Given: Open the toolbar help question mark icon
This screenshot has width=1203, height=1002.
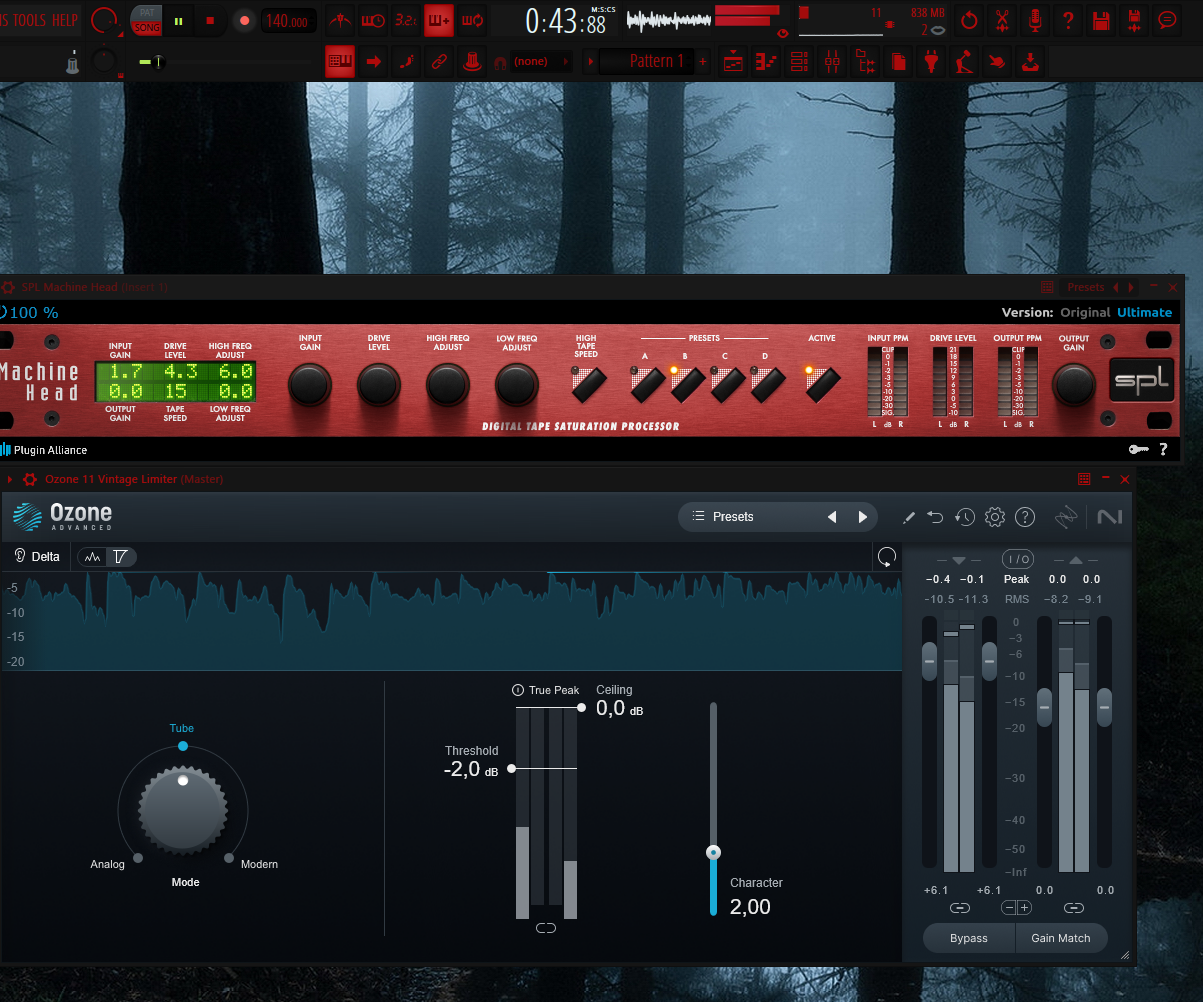Looking at the screenshot, I should point(1068,20).
